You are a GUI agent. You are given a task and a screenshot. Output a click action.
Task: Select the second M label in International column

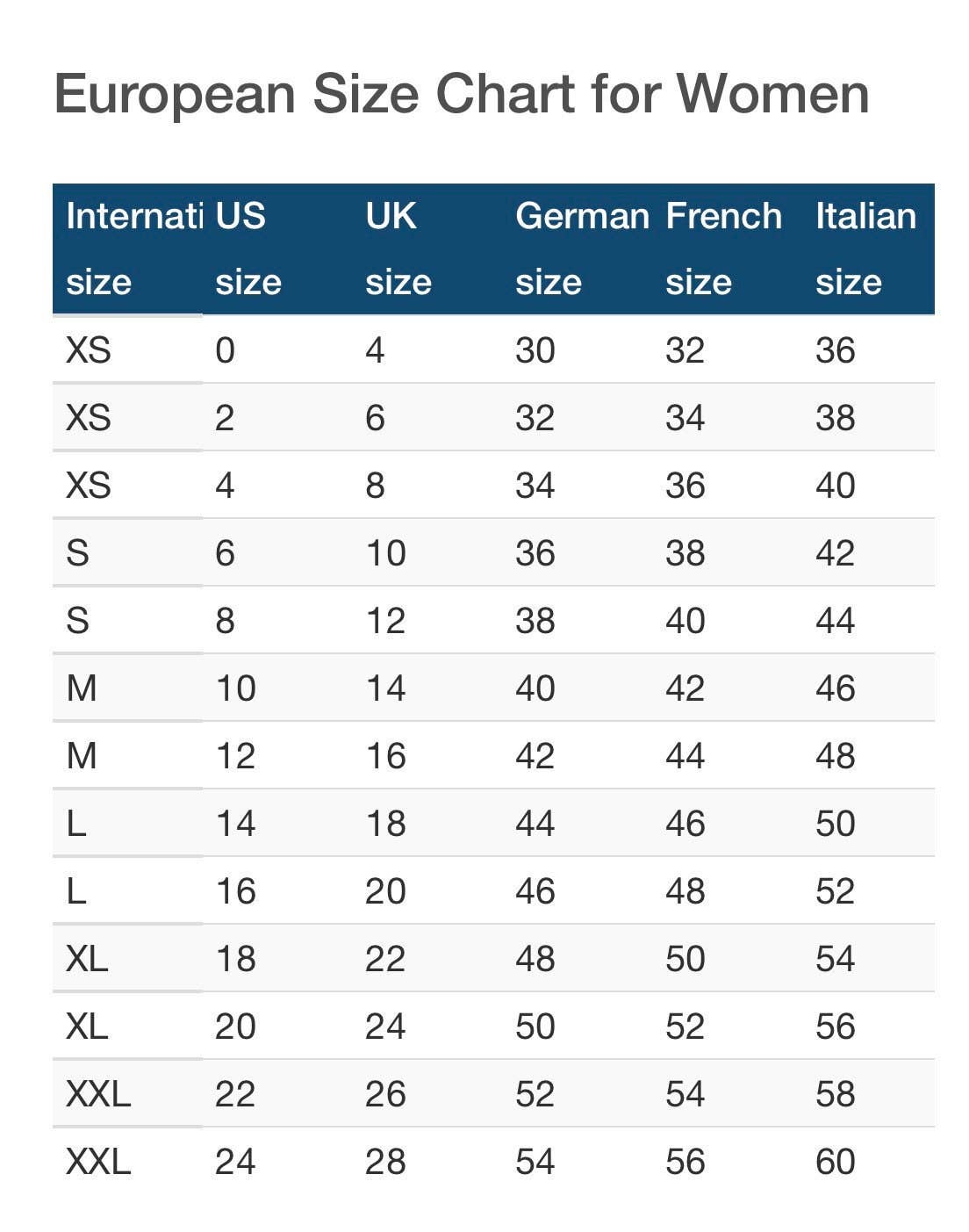[82, 756]
